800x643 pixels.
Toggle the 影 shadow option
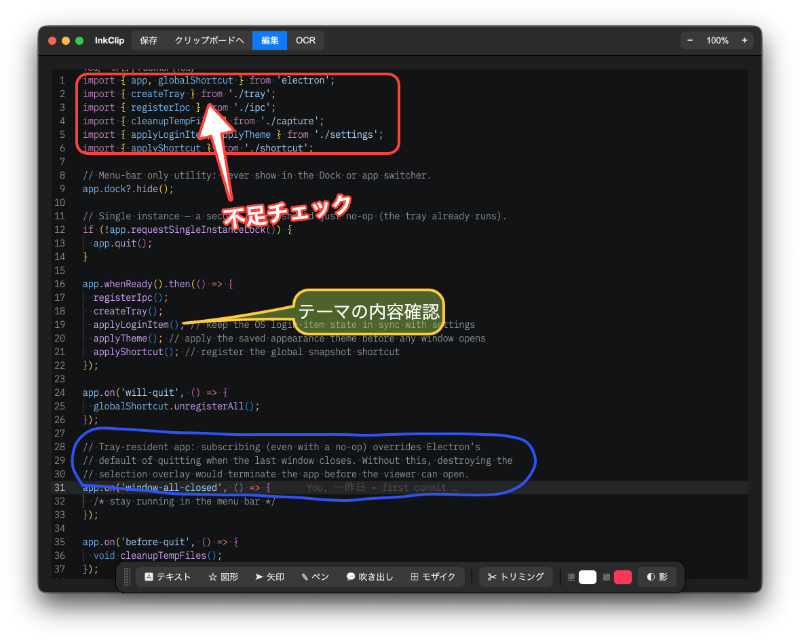click(657, 577)
